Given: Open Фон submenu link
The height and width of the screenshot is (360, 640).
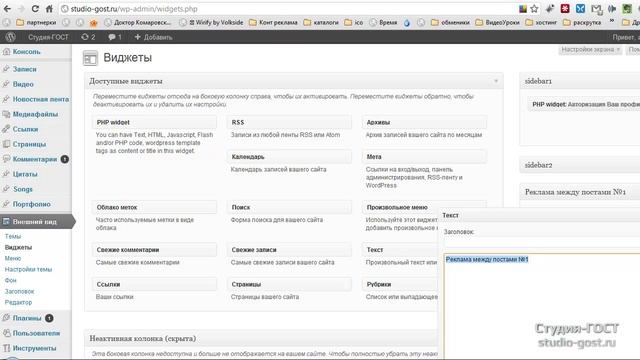Looking at the screenshot, I should pos(11,280).
